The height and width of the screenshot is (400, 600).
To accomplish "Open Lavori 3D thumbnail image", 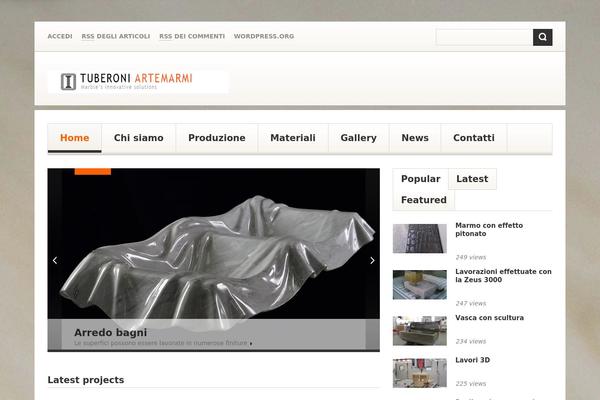I will click(419, 373).
